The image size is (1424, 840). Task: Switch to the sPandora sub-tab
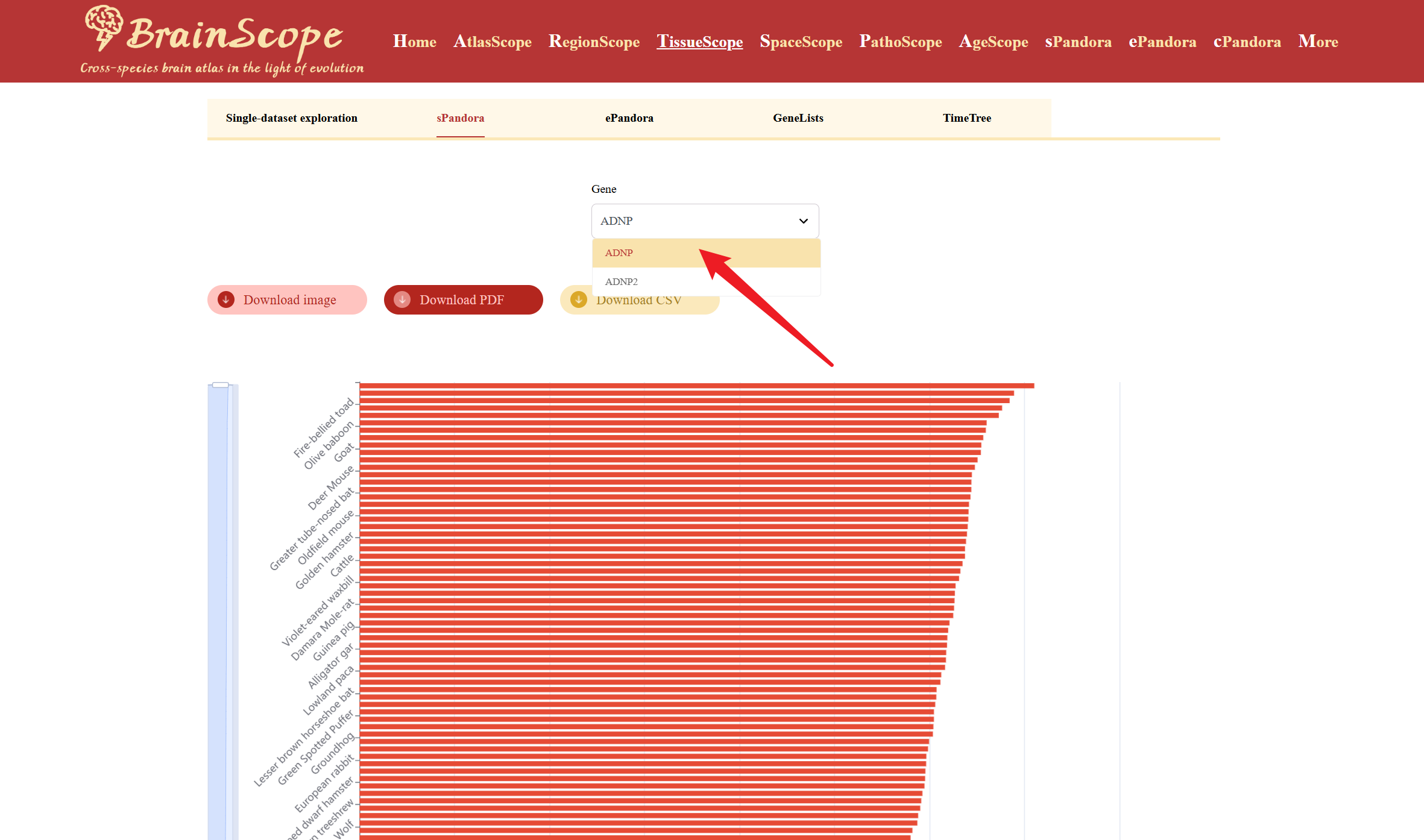(461, 118)
